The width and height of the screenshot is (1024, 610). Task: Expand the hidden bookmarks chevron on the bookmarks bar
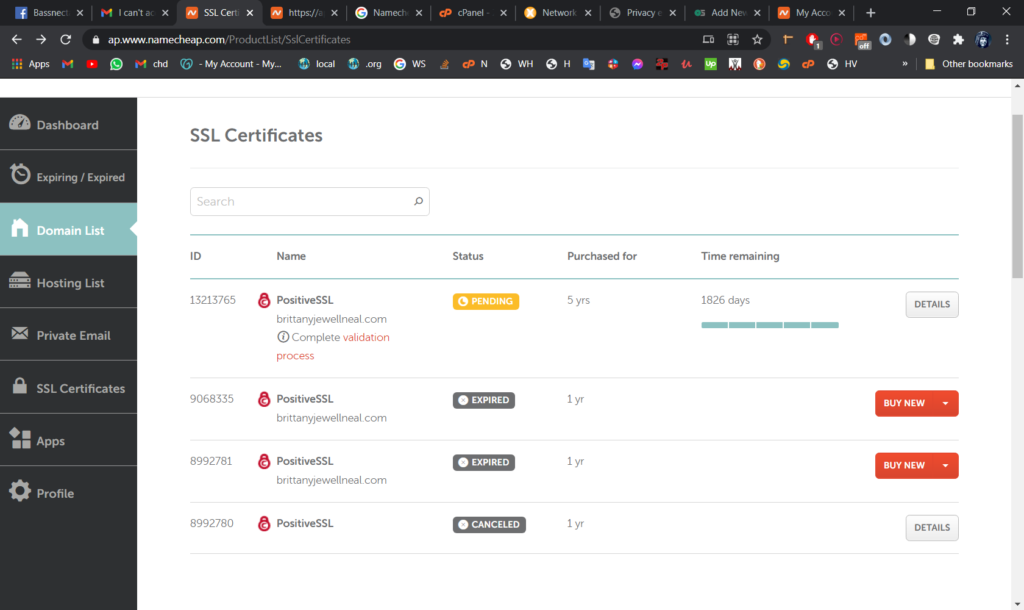coord(903,62)
